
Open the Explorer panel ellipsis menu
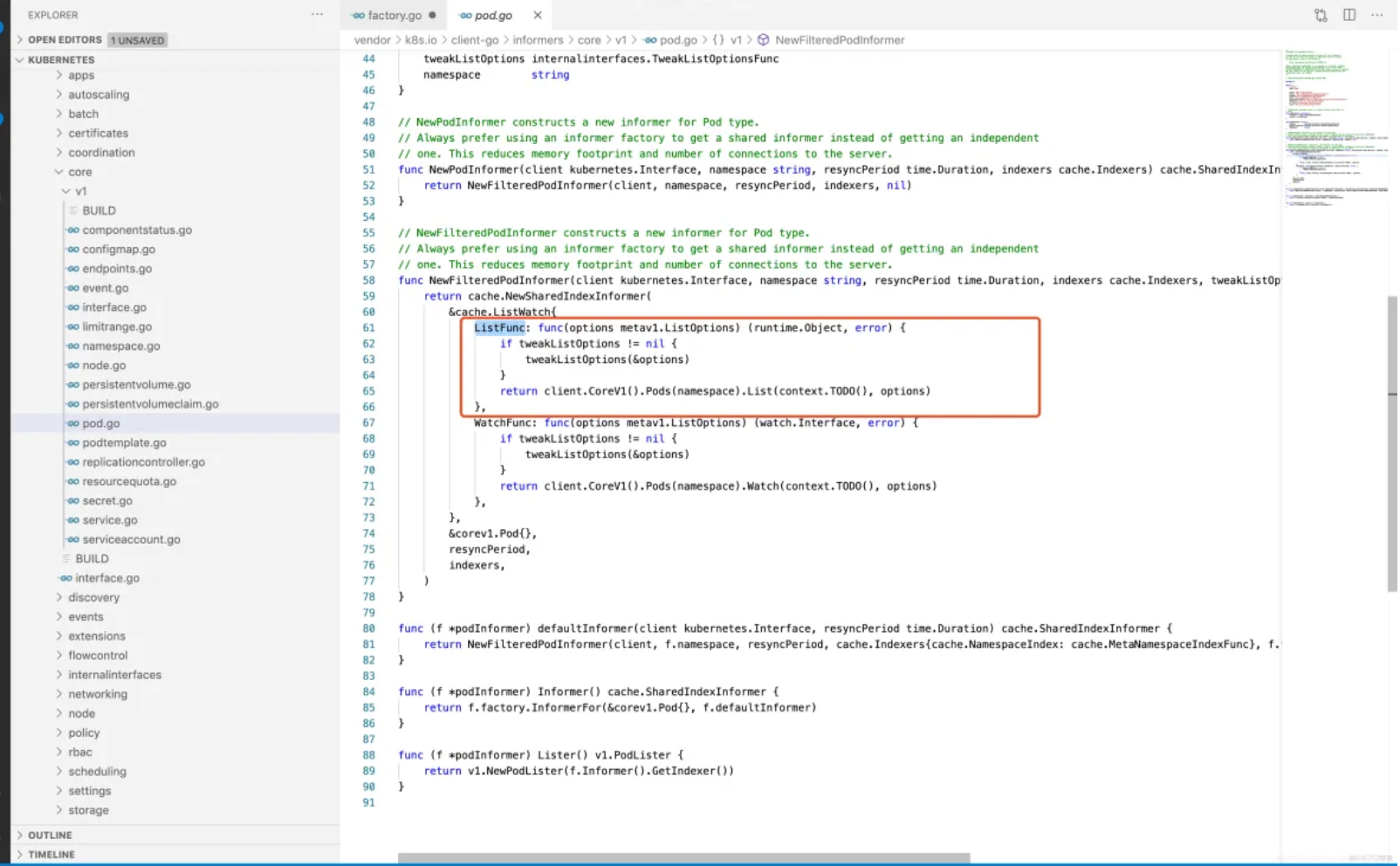pyautogui.click(x=317, y=15)
